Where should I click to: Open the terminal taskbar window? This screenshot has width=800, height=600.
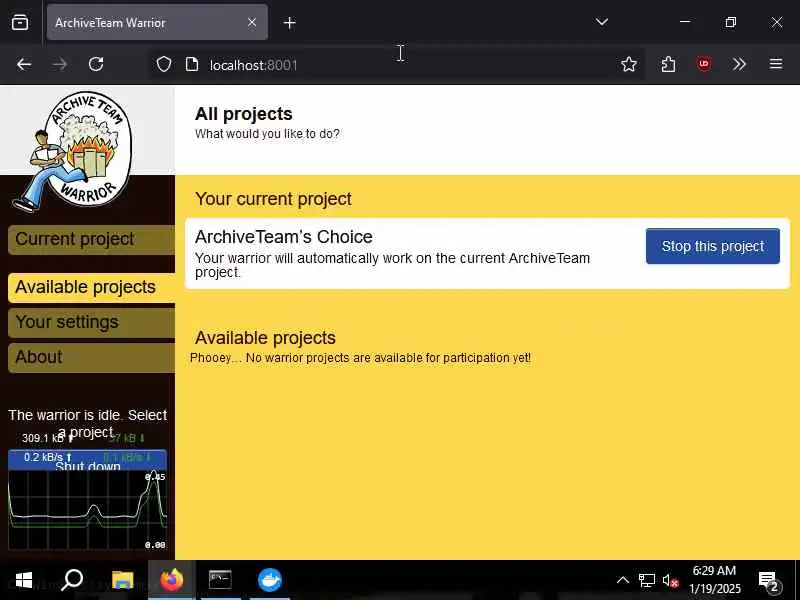[220, 580]
